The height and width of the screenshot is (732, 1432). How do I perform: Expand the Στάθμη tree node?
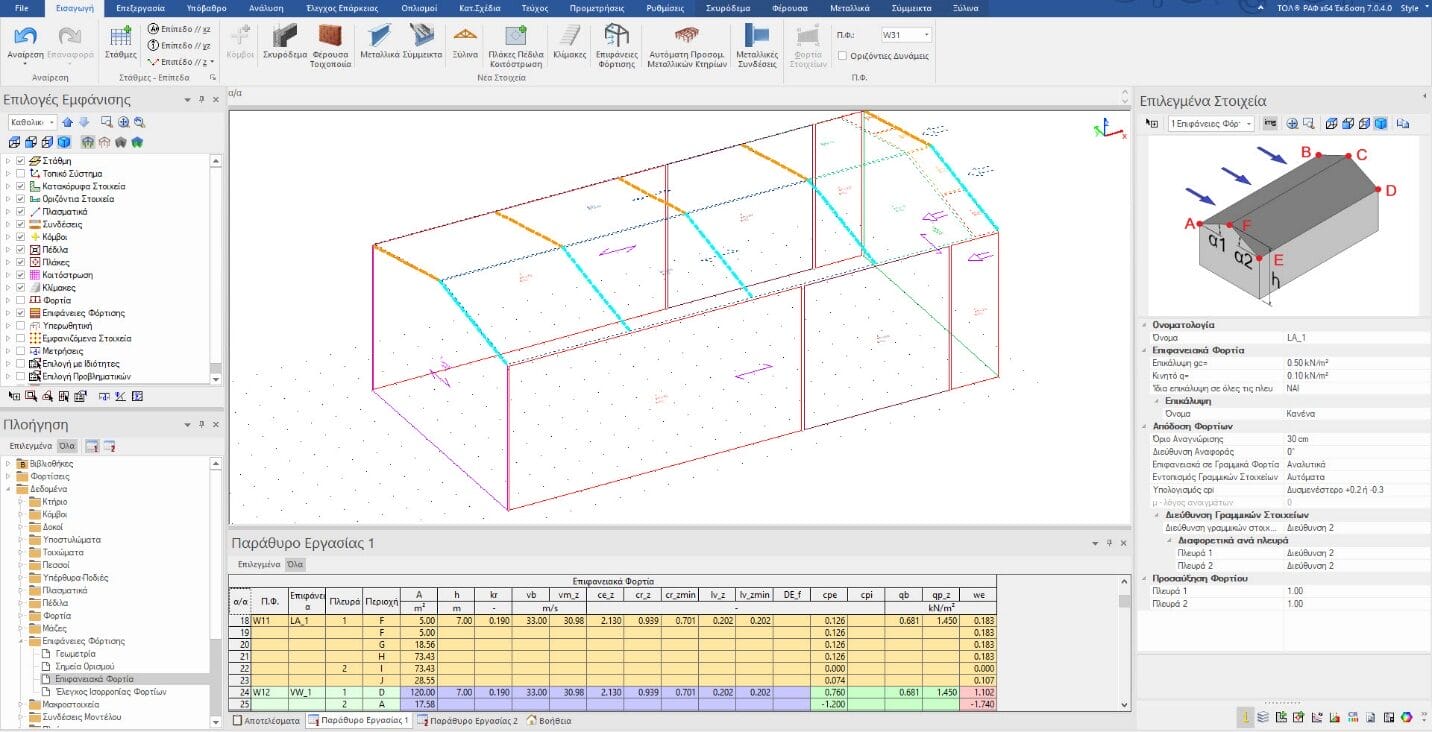coord(9,161)
